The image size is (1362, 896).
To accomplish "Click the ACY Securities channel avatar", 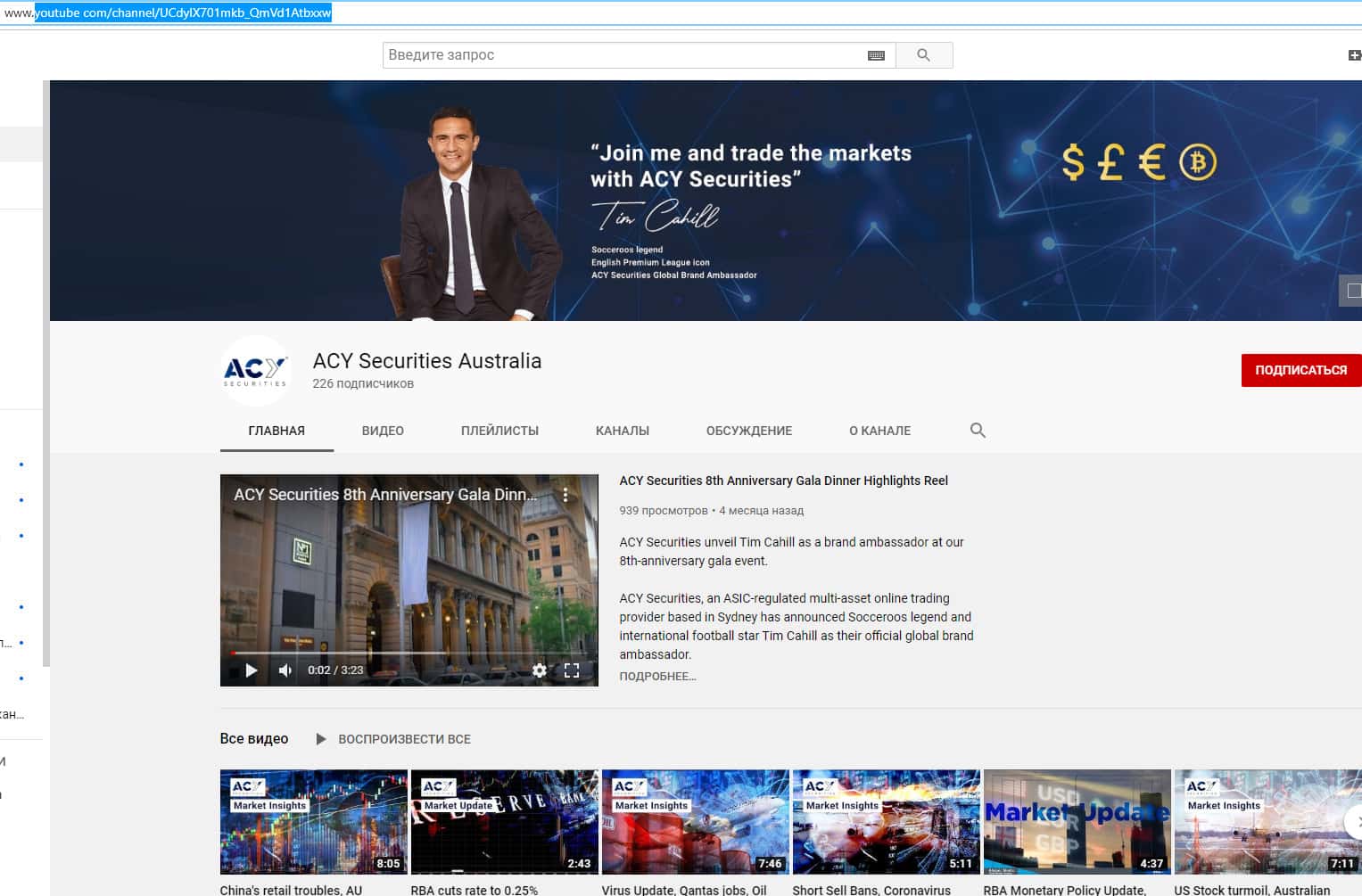I will point(255,370).
